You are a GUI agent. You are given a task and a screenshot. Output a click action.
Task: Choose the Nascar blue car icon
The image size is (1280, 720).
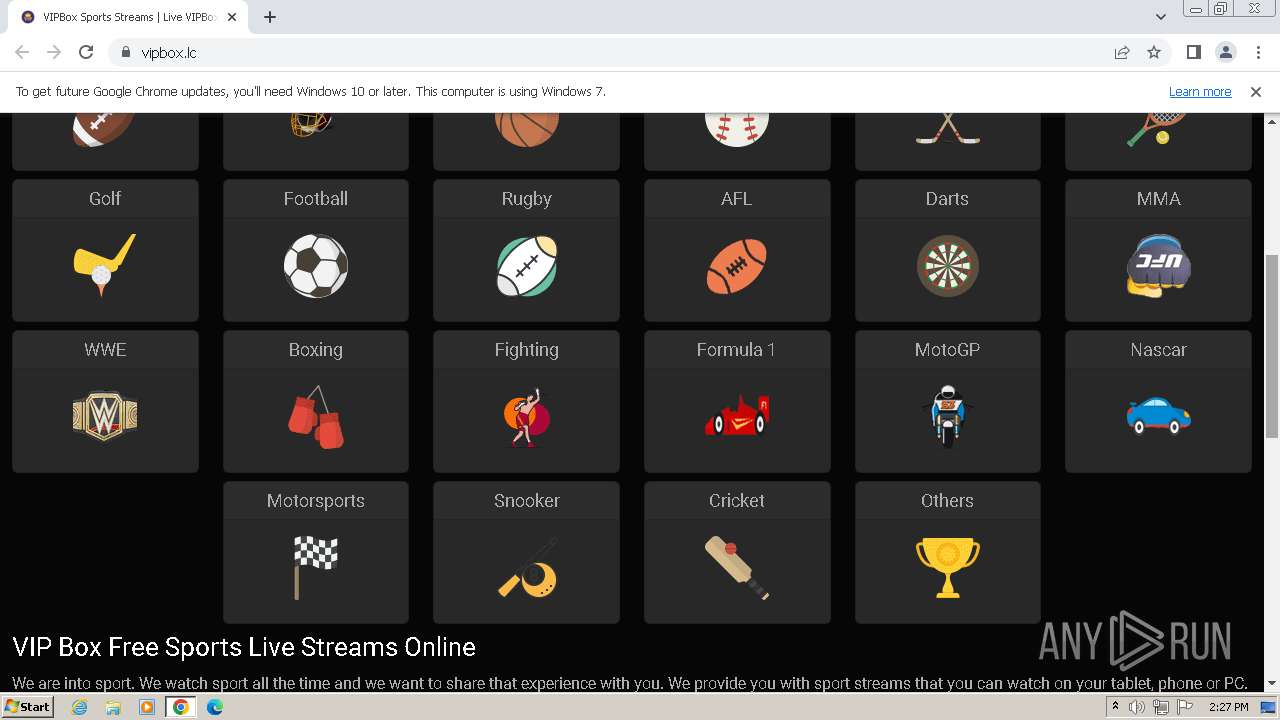tap(1158, 416)
